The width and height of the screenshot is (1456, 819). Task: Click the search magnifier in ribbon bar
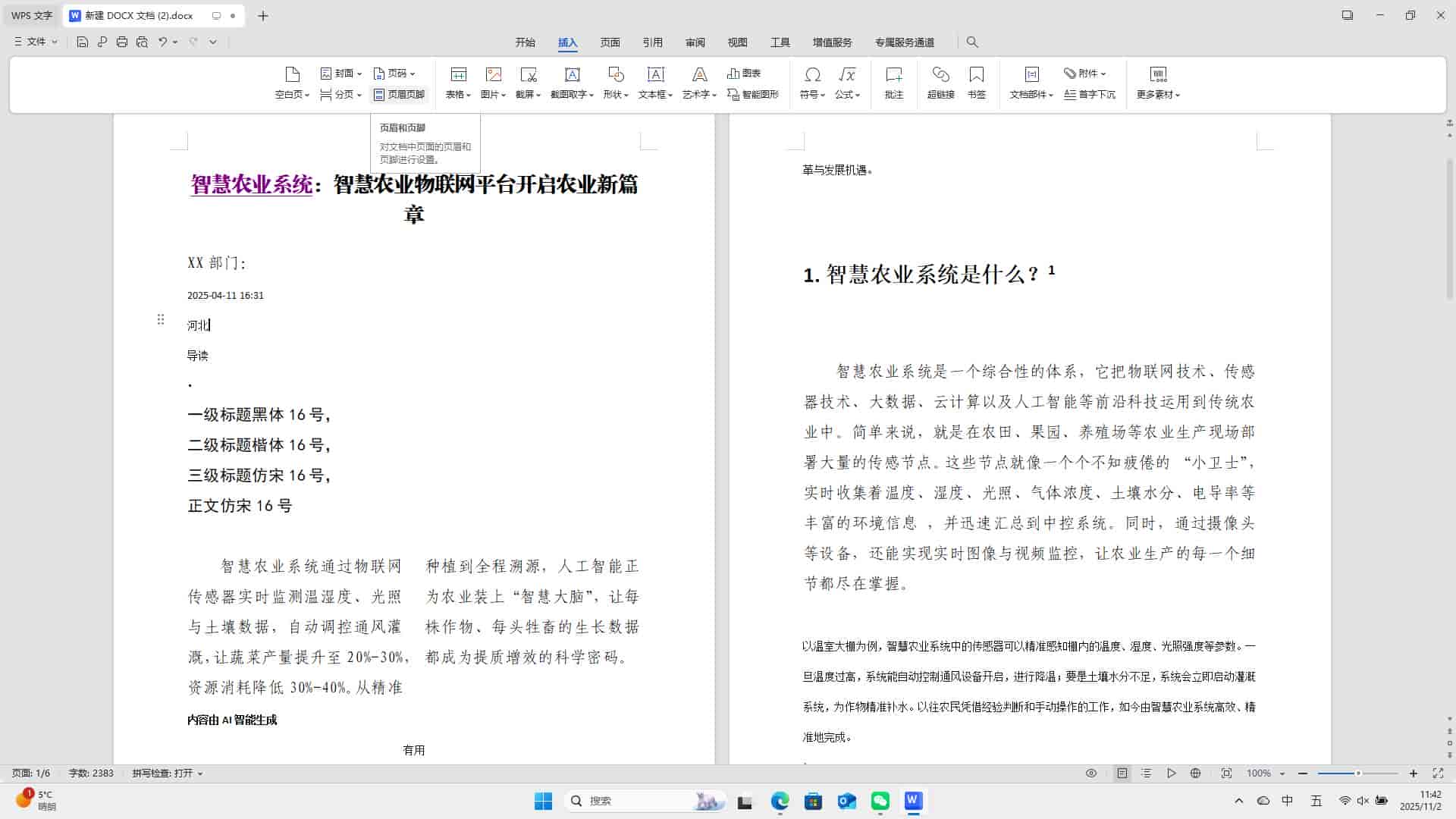972,42
